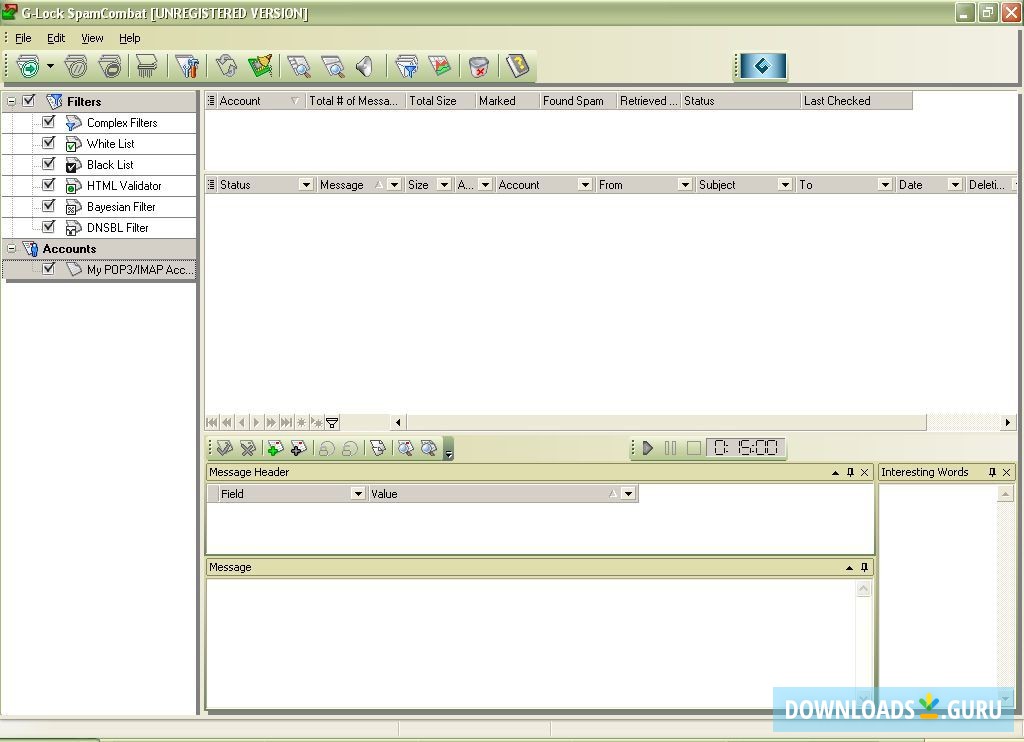Open the Subject column filter dropdown
This screenshot has width=1024, height=742.
785,185
